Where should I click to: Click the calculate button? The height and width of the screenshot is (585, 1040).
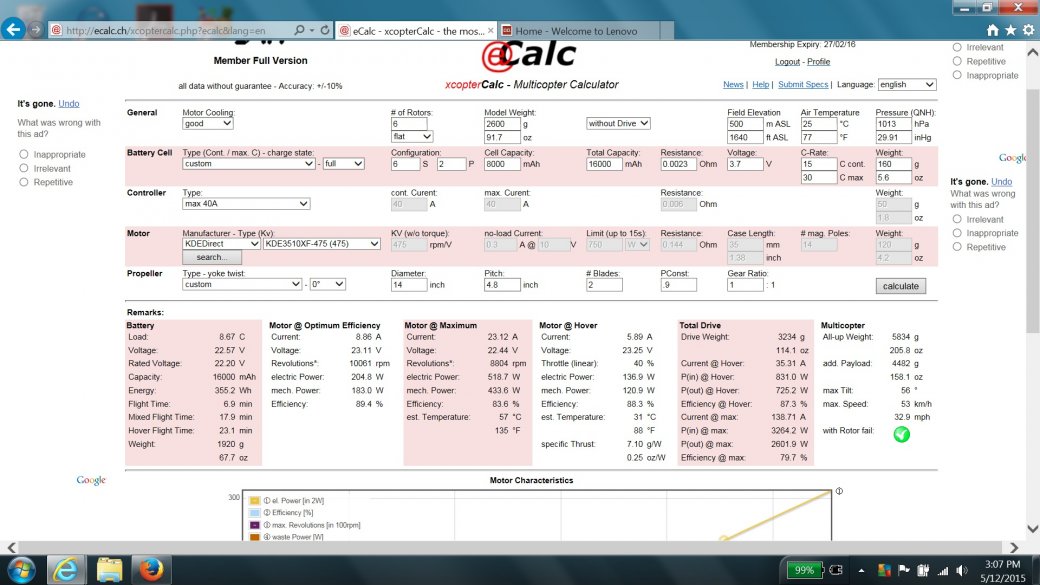[900, 286]
